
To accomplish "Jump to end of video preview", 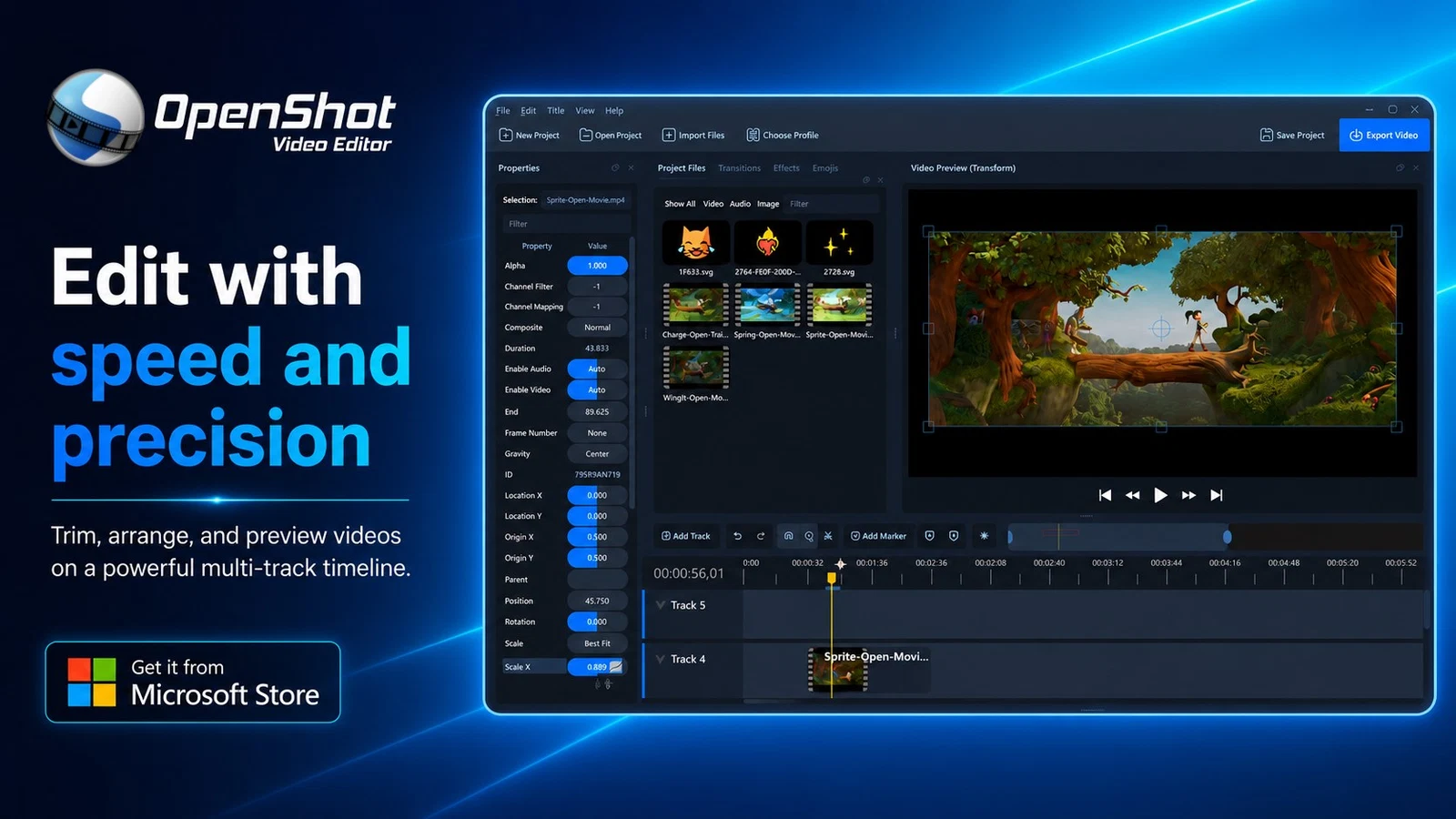I will point(1217,495).
